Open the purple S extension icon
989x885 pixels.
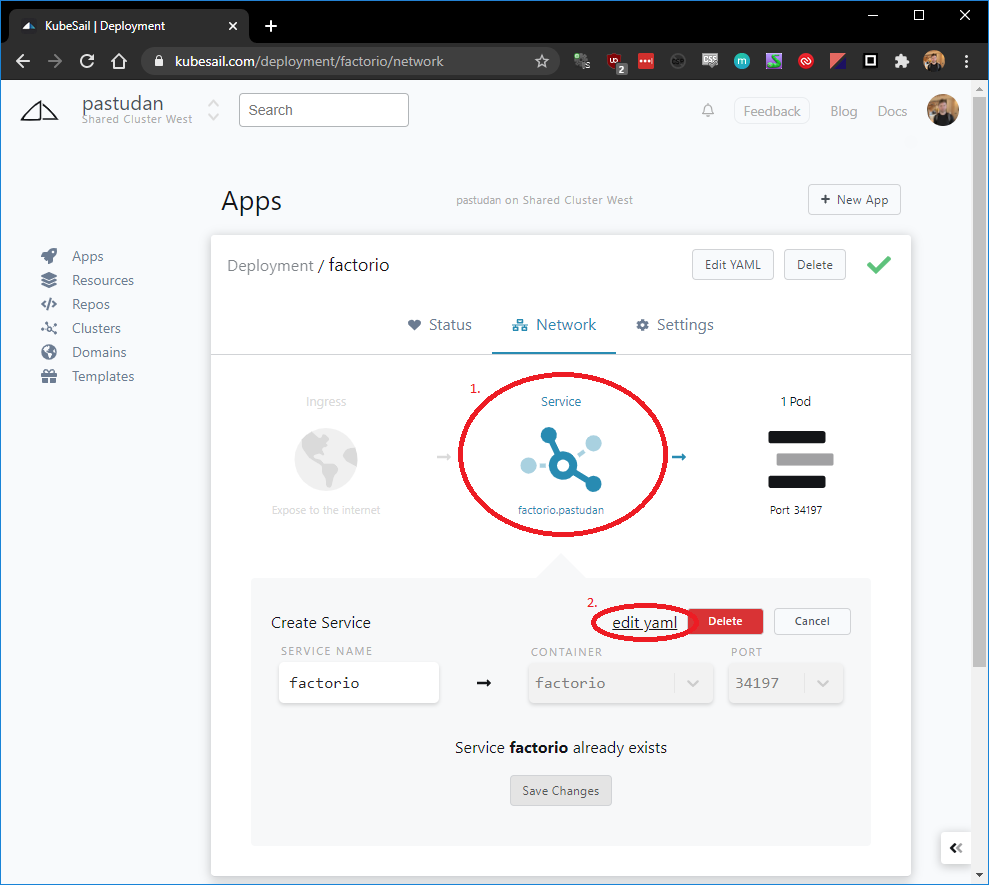(x=774, y=61)
